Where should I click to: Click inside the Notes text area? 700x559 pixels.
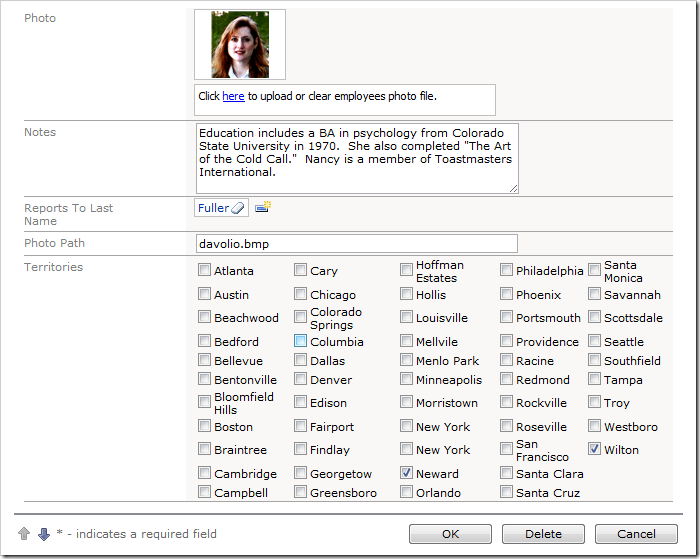(357, 158)
